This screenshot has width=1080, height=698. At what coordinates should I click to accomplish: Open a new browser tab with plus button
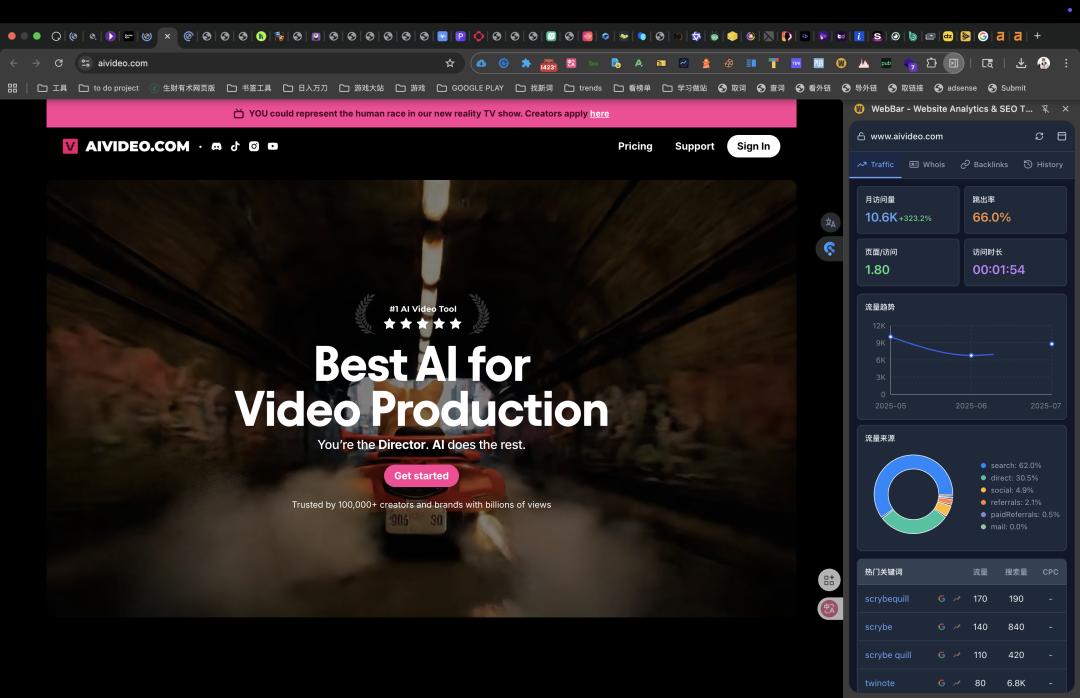click(1037, 36)
